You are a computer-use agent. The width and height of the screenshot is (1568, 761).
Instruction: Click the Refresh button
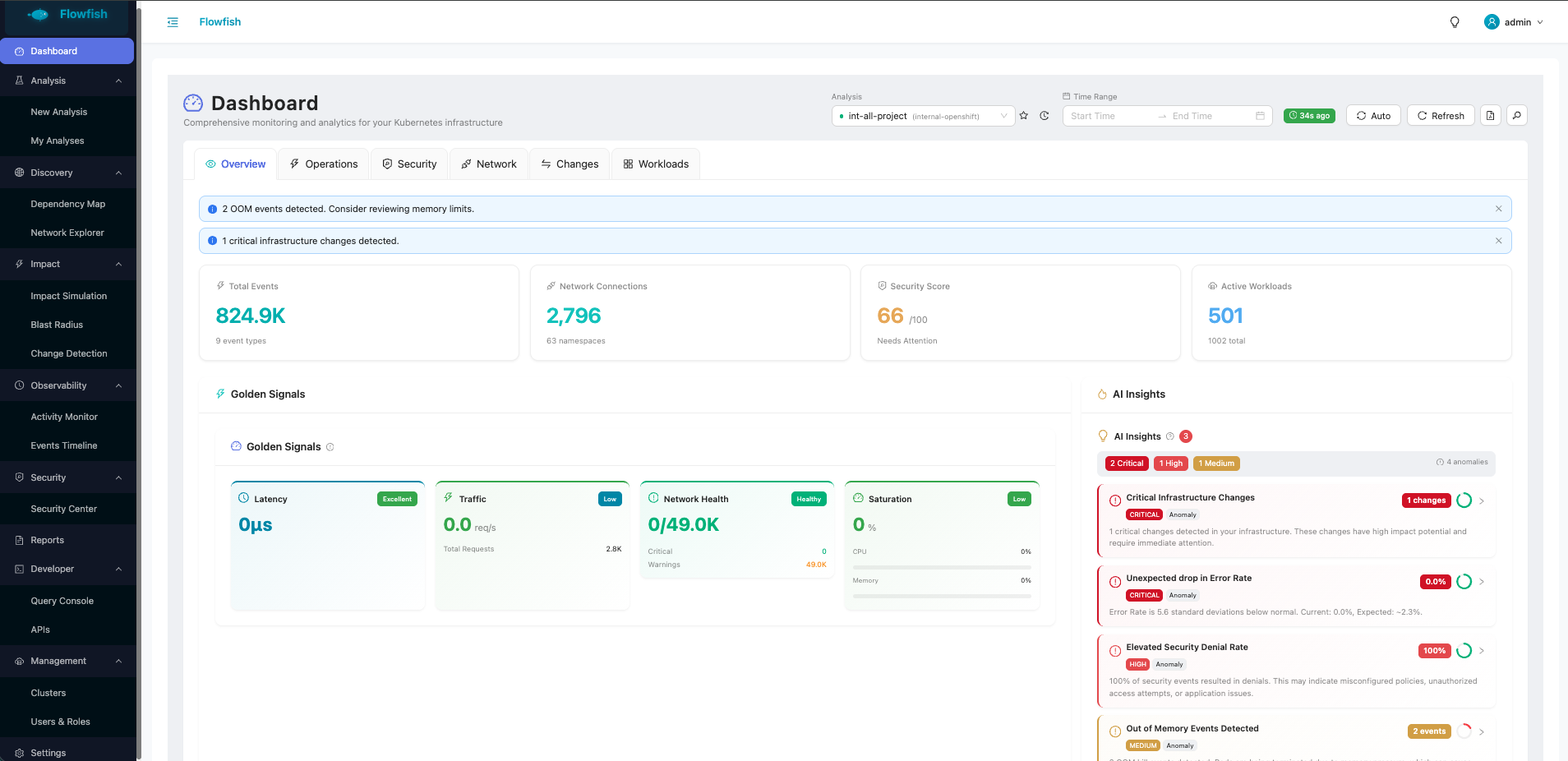1441,116
